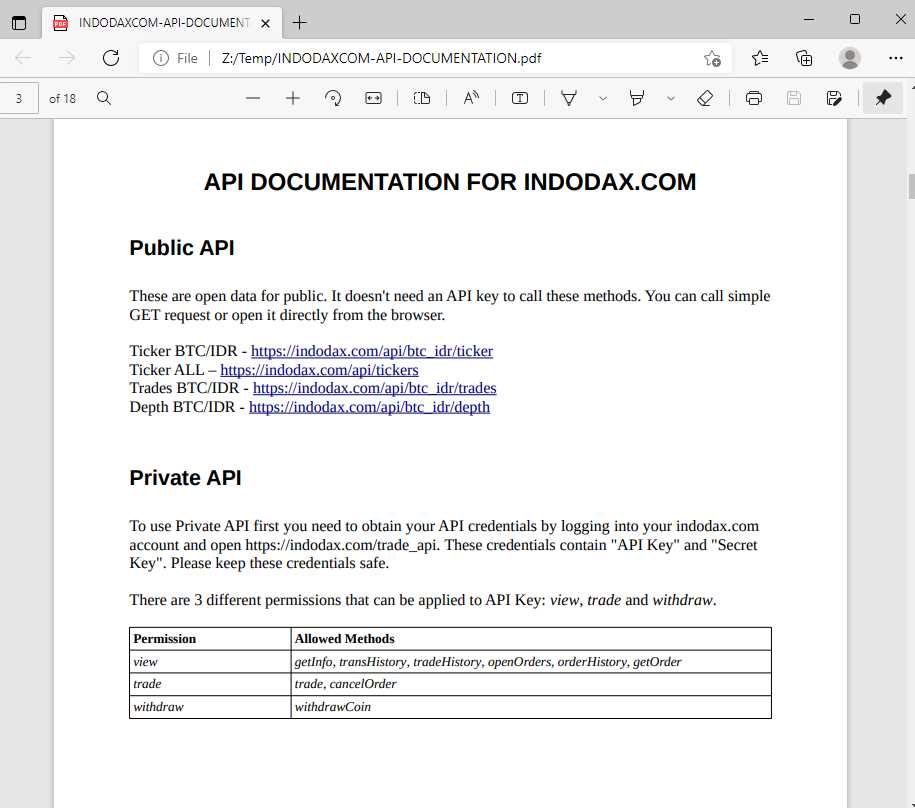Expand Draw tool options dropdown

pyautogui.click(x=603, y=98)
